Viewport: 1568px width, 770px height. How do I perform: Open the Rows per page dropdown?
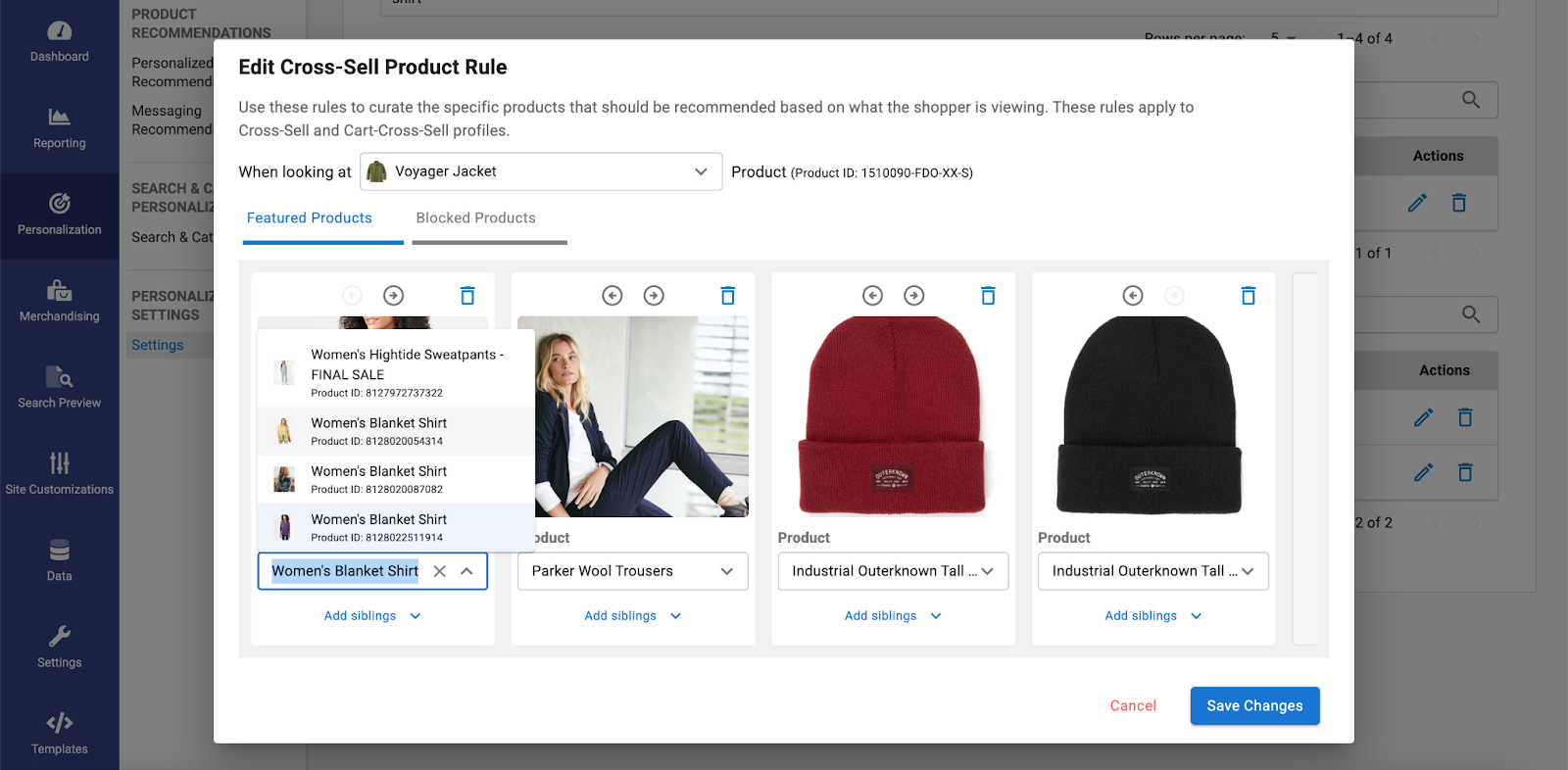click(1283, 38)
